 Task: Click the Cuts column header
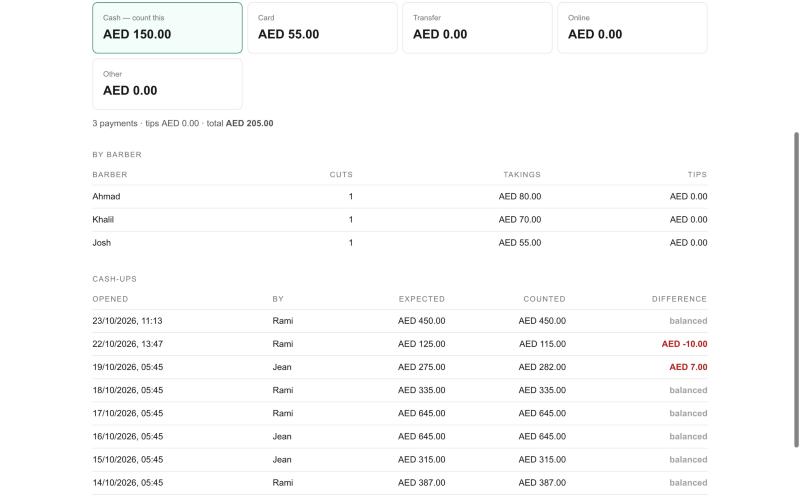pyautogui.click(x=341, y=174)
